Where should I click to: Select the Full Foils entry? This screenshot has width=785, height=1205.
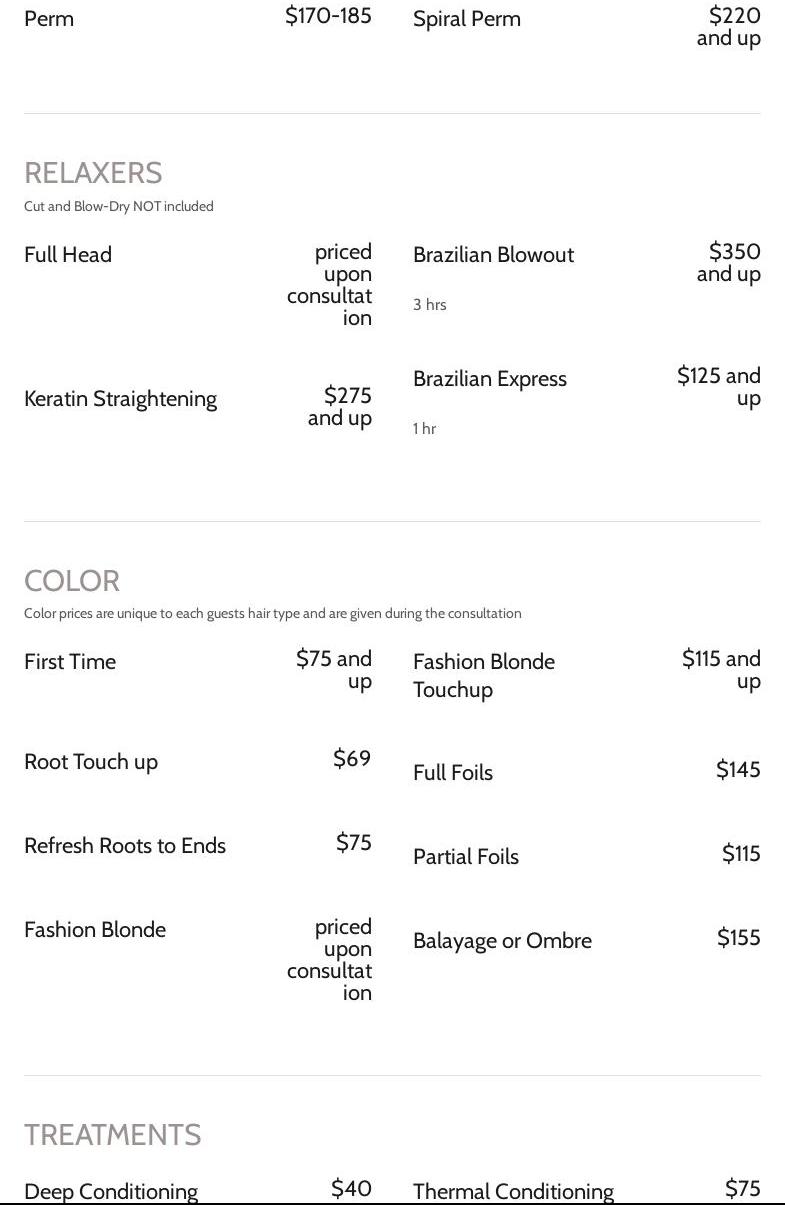tap(453, 772)
